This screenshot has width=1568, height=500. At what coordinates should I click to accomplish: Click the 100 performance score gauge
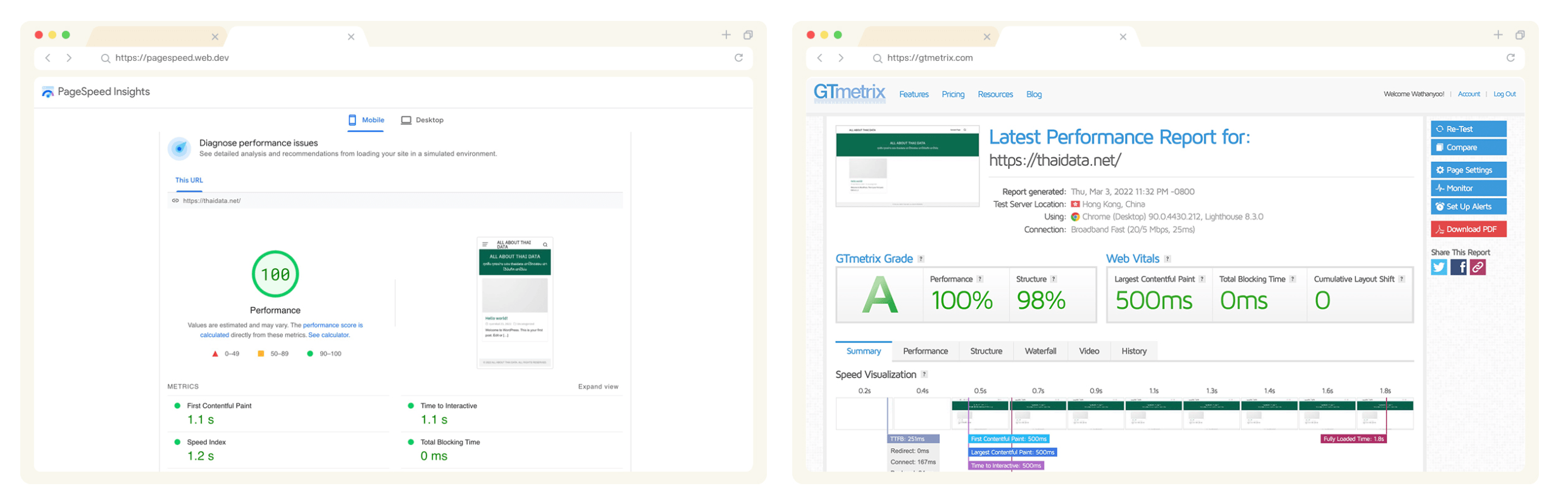275,274
